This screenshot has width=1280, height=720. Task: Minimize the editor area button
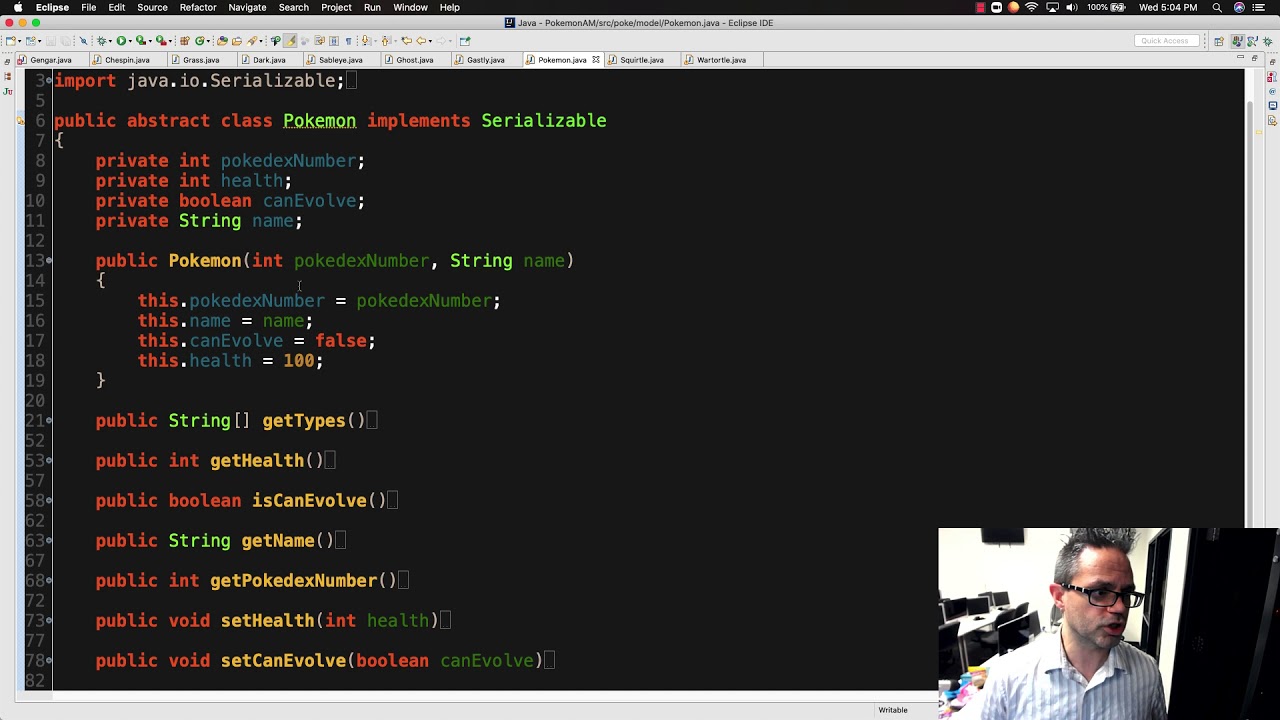click(1240, 59)
